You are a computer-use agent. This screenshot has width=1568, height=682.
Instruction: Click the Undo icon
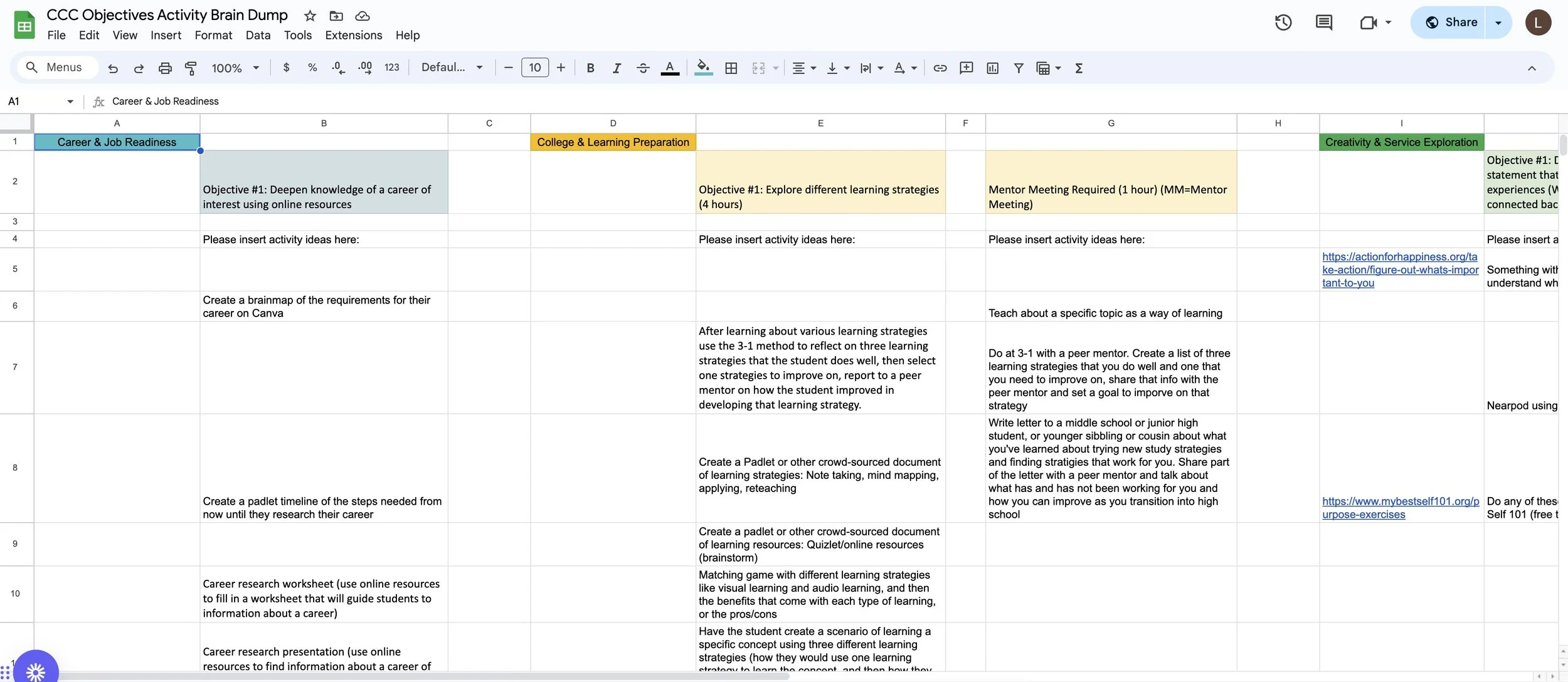pos(113,68)
